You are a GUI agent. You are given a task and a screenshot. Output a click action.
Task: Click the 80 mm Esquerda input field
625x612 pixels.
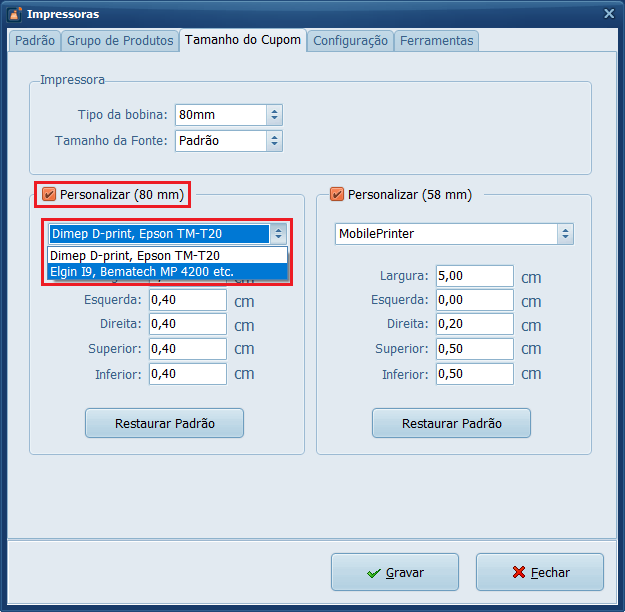[188, 300]
